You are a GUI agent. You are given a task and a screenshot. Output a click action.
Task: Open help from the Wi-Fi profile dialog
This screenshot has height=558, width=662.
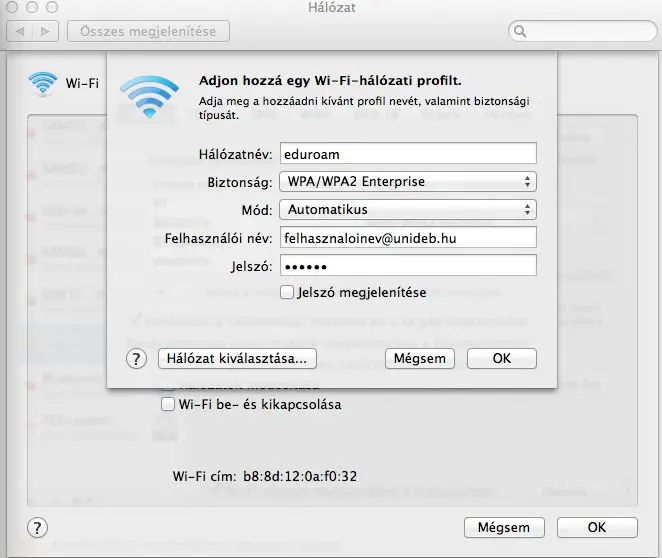[137, 358]
